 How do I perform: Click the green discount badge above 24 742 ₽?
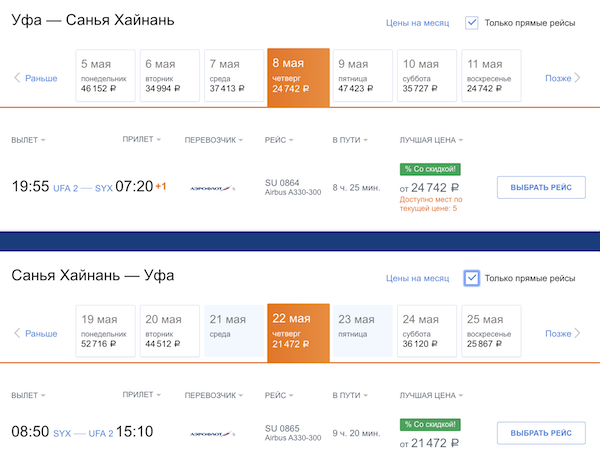tap(430, 169)
